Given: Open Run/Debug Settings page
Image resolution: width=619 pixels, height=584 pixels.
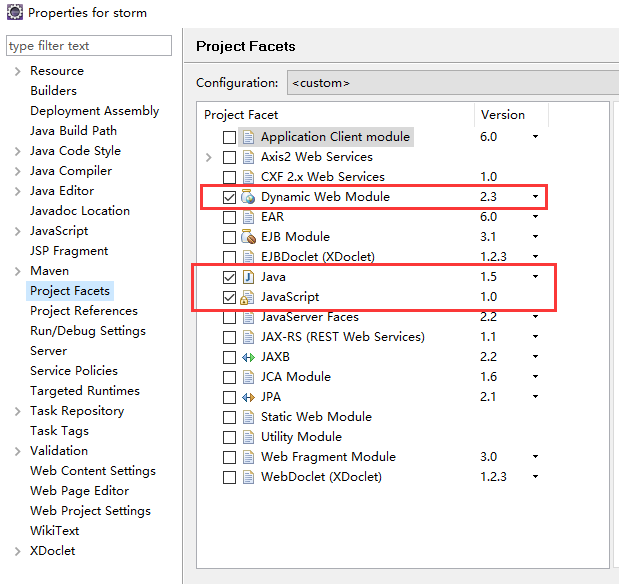Looking at the screenshot, I should tap(88, 331).
